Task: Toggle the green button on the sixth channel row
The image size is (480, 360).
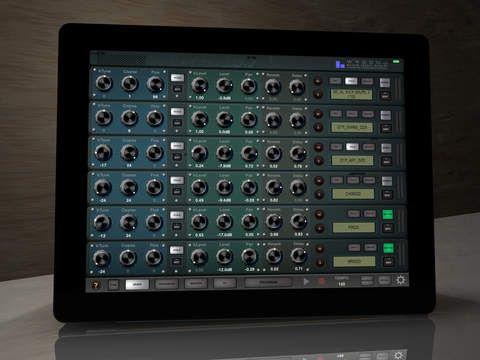Action: (x=388, y=248)
